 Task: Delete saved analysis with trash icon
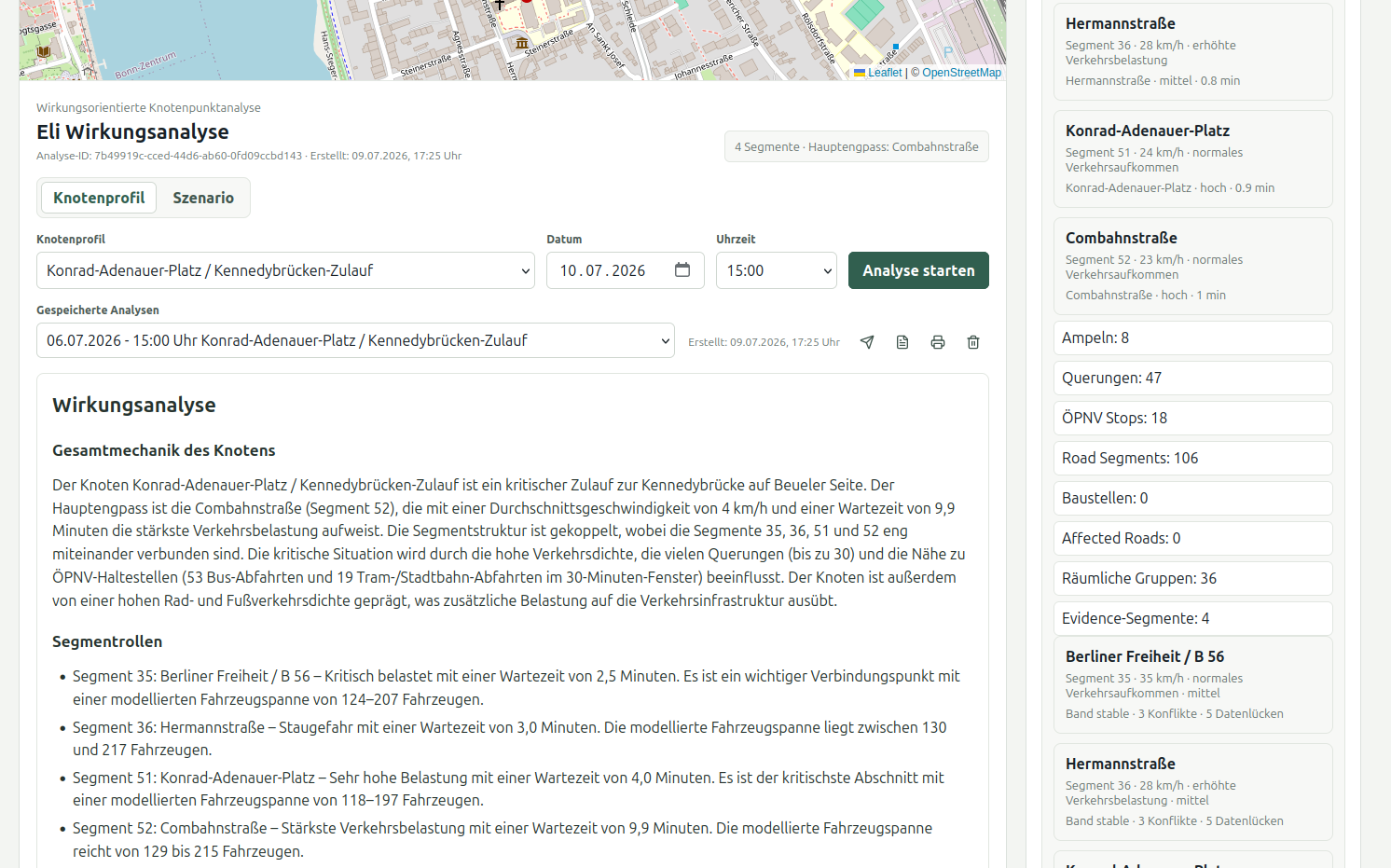[x=973, y=342]
